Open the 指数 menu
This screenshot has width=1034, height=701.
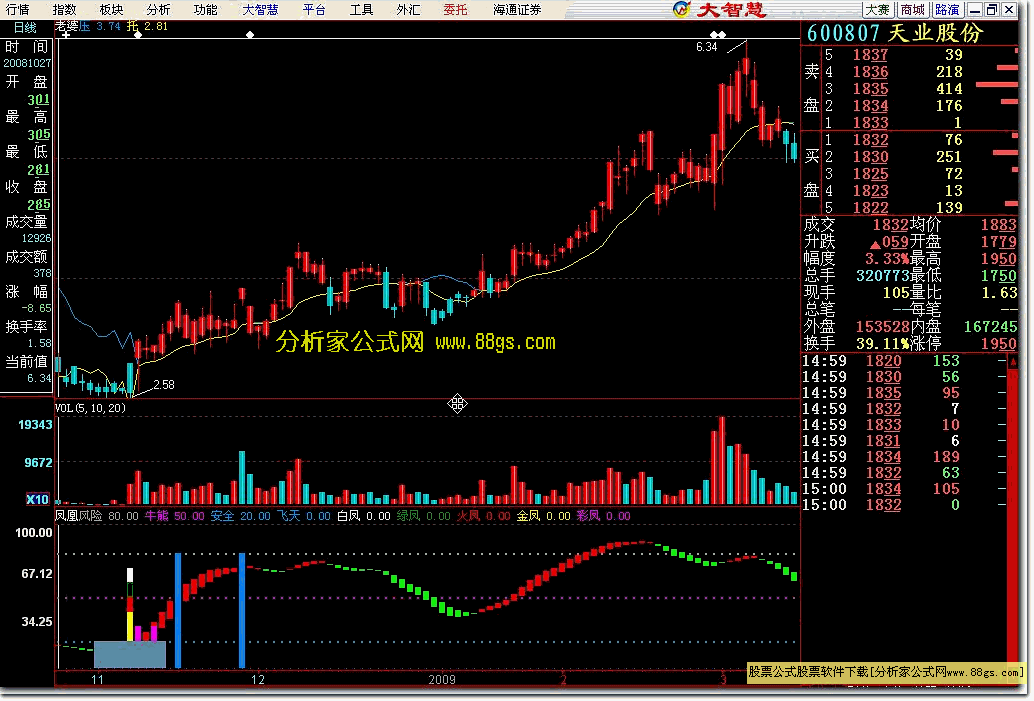point(65,9)
